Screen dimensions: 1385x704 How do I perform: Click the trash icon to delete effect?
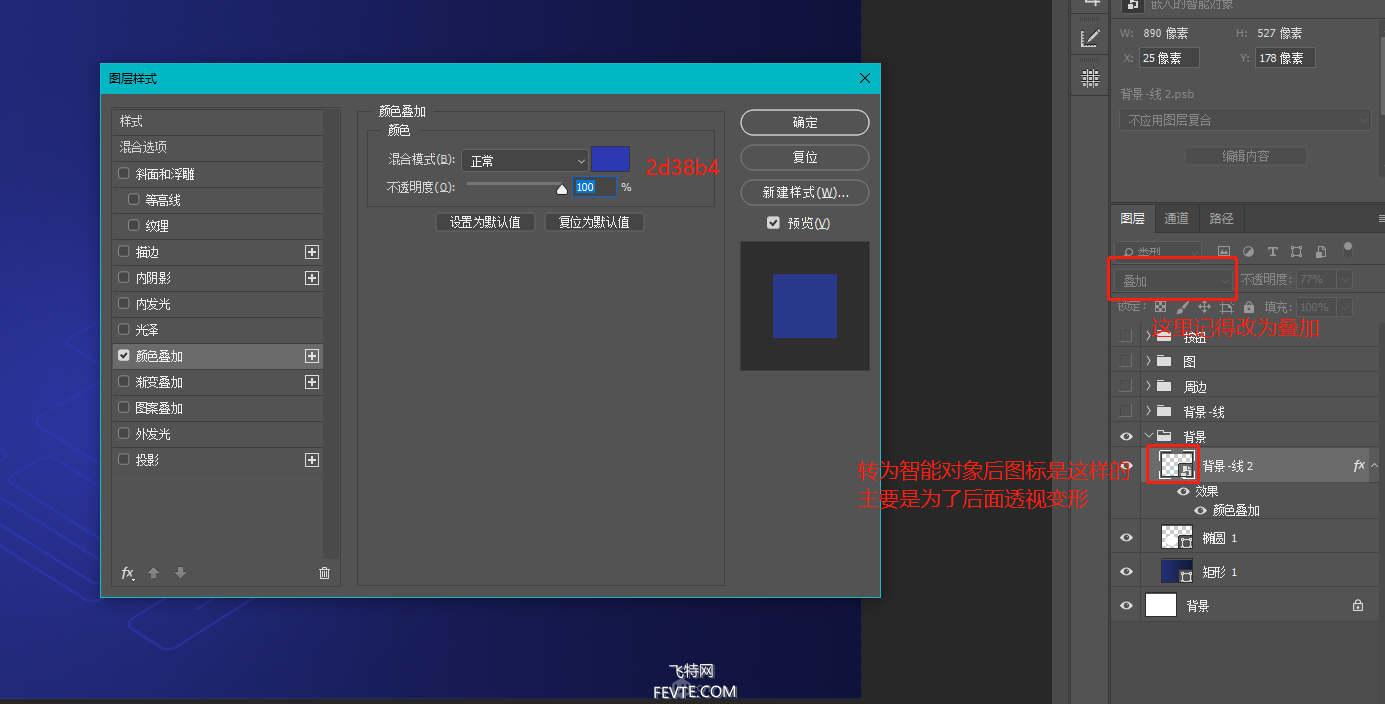pyautogui.click(x=324, y=573)
